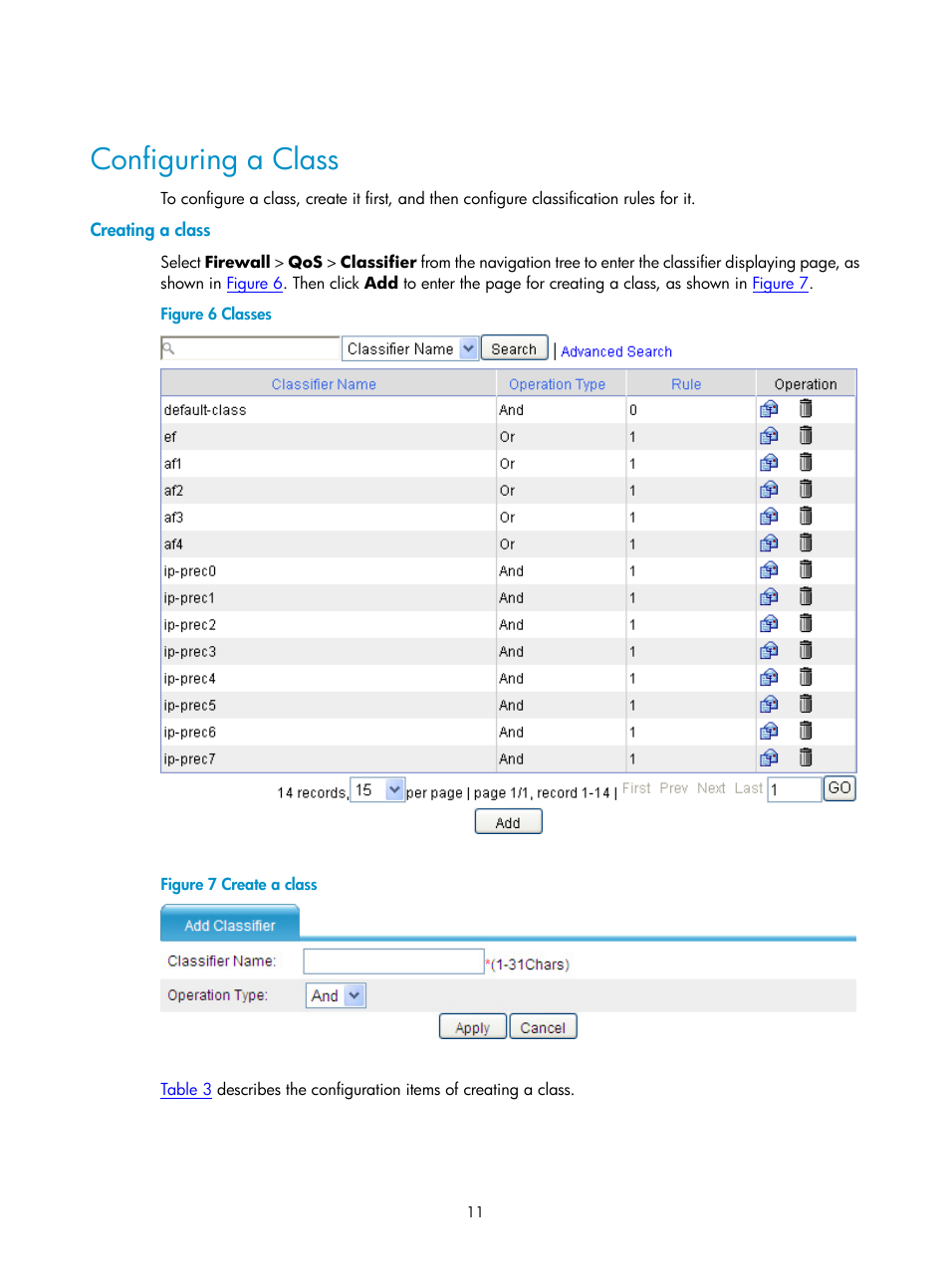Open the Advanced Search link
950x1288 pixels.
(616, 351)
